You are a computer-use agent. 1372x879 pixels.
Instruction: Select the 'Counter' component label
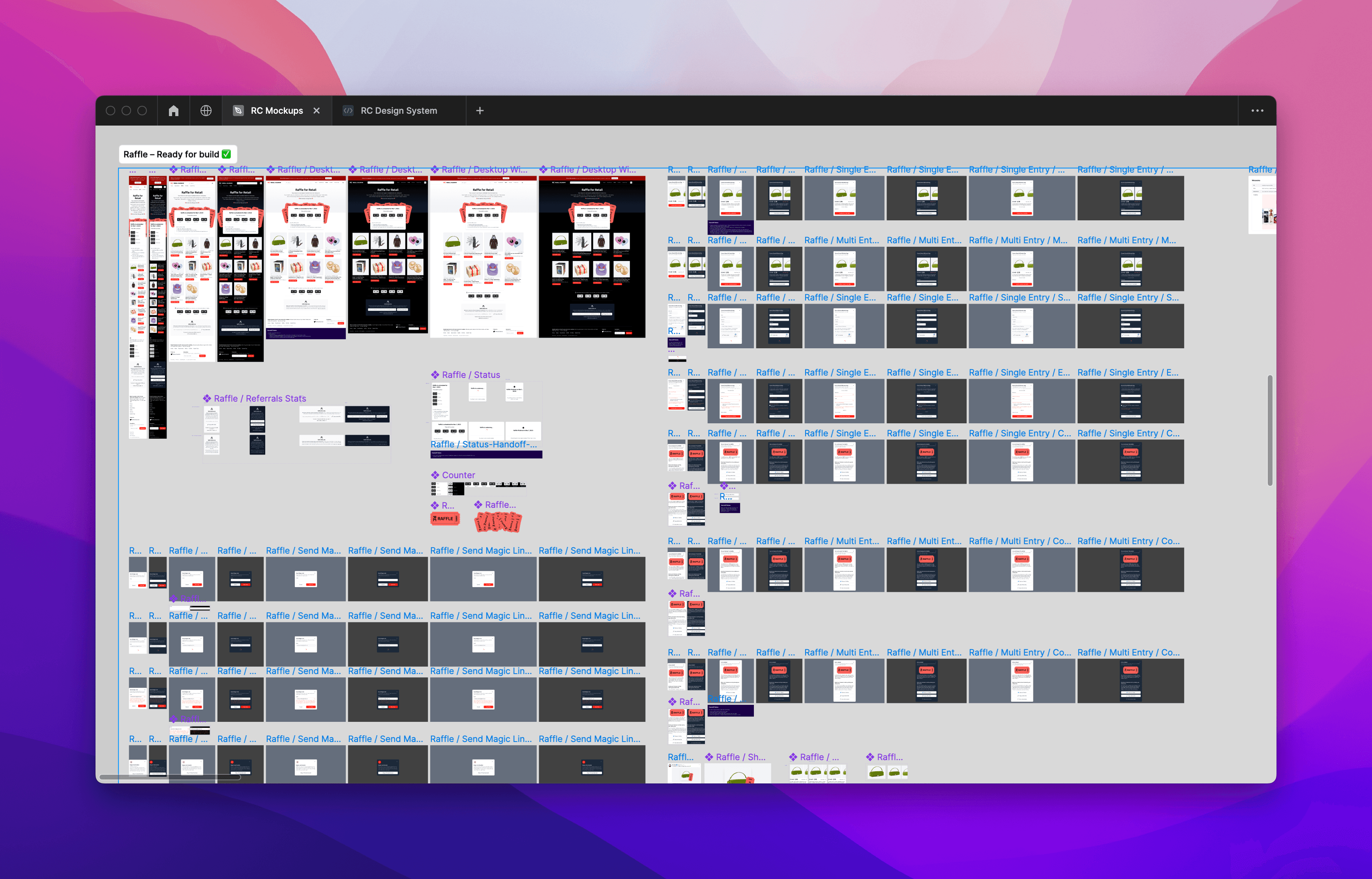point(458,475)
